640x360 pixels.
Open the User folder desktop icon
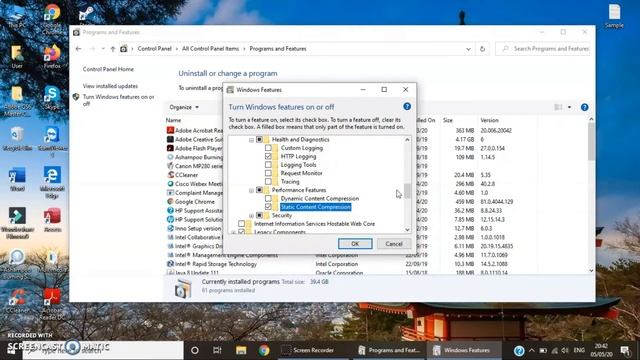click(x=17, y=57)
